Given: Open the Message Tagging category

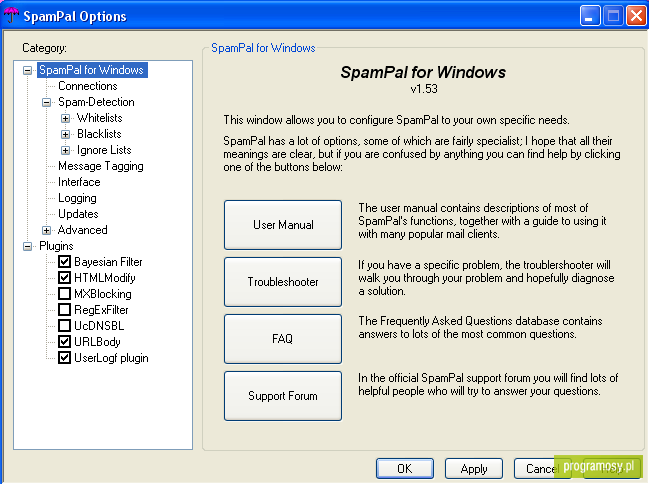Looking at the screenshot, I should pos(101,166).
